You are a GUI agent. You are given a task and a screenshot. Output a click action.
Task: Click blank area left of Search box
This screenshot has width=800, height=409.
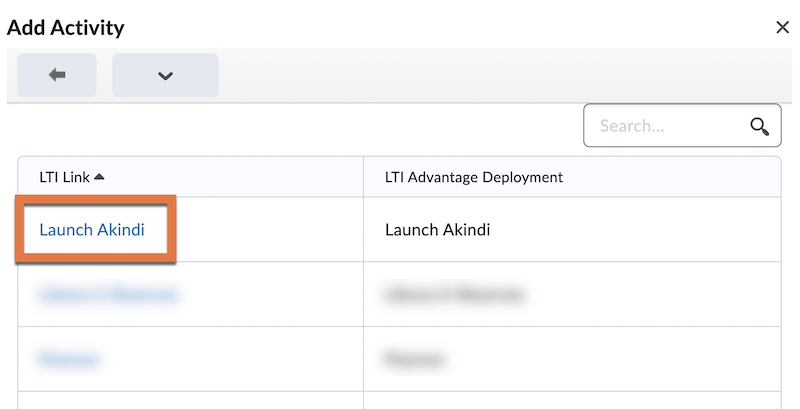[x=300, y=126]
